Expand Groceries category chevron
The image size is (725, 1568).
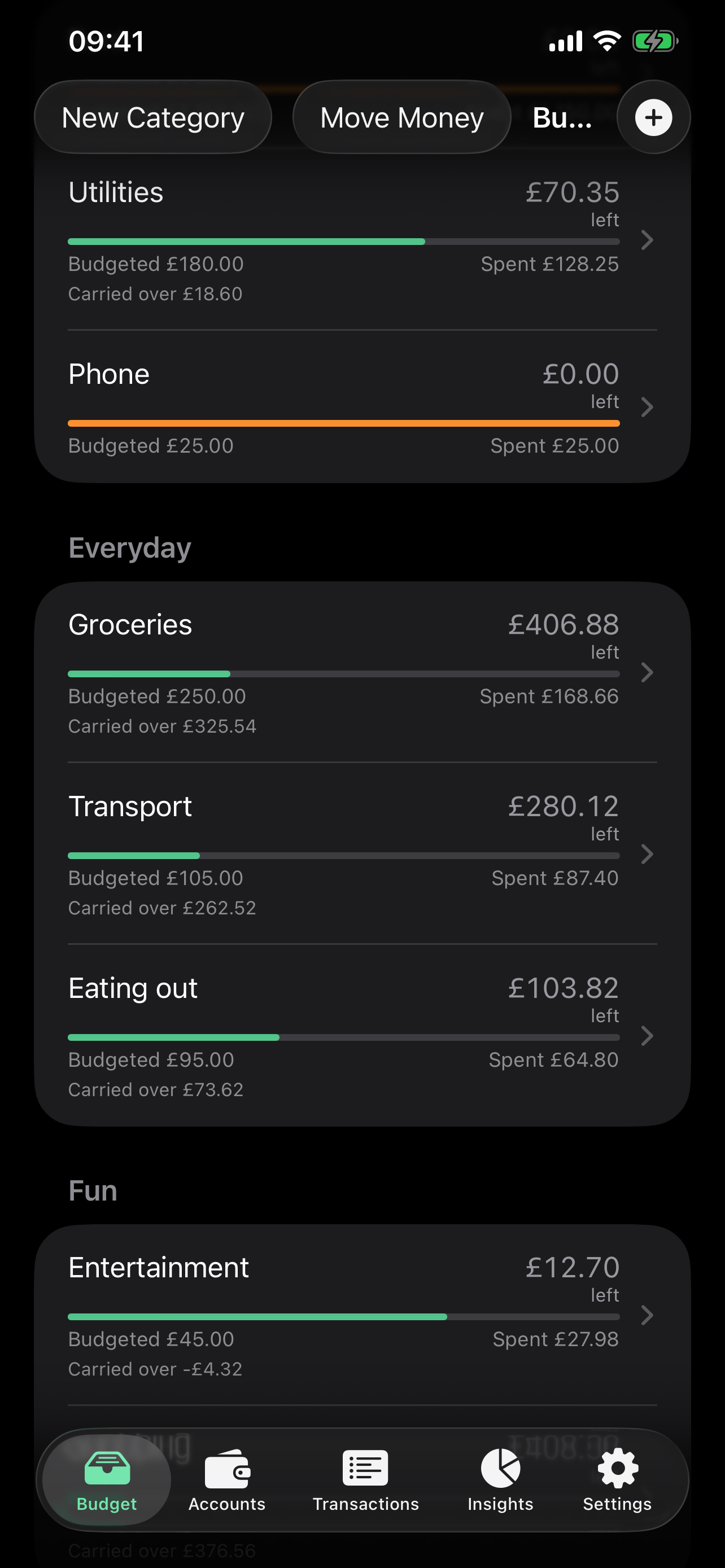click(x=647, y=673)
